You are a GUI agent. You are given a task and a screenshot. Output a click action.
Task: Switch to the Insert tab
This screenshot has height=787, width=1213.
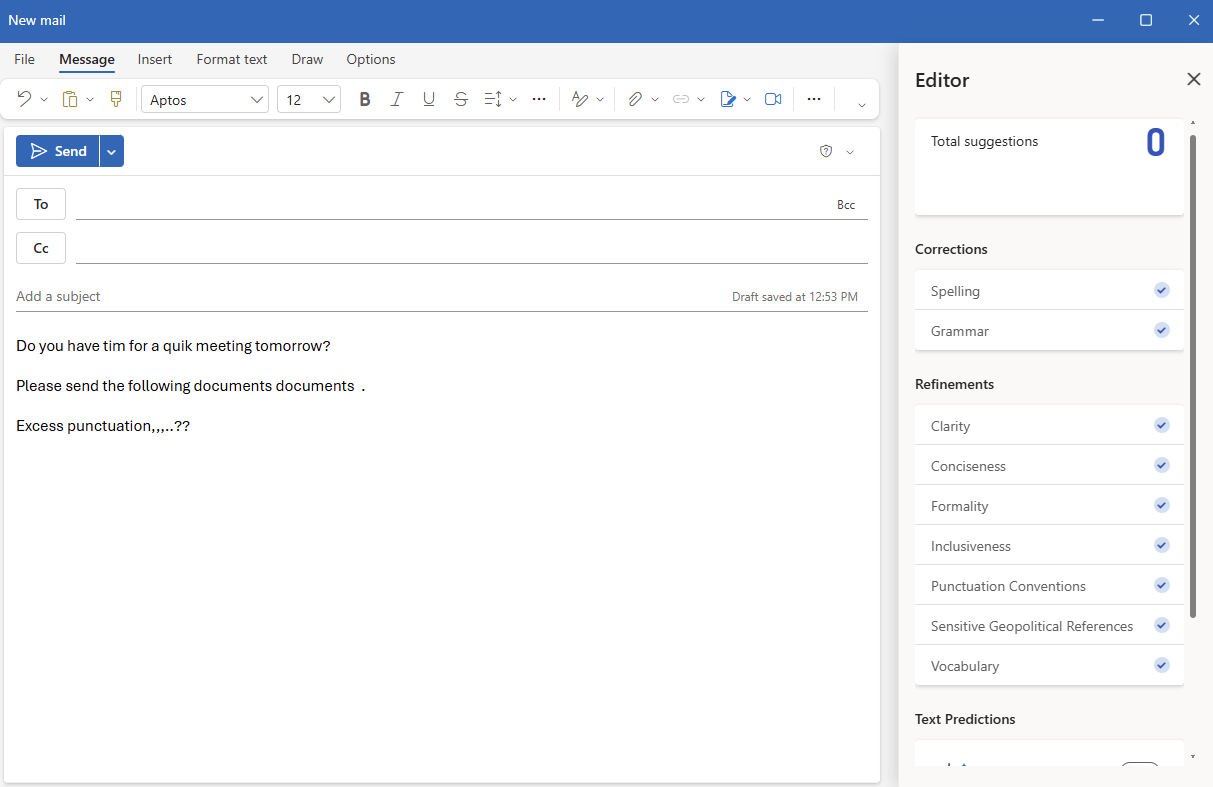point(155,59)
